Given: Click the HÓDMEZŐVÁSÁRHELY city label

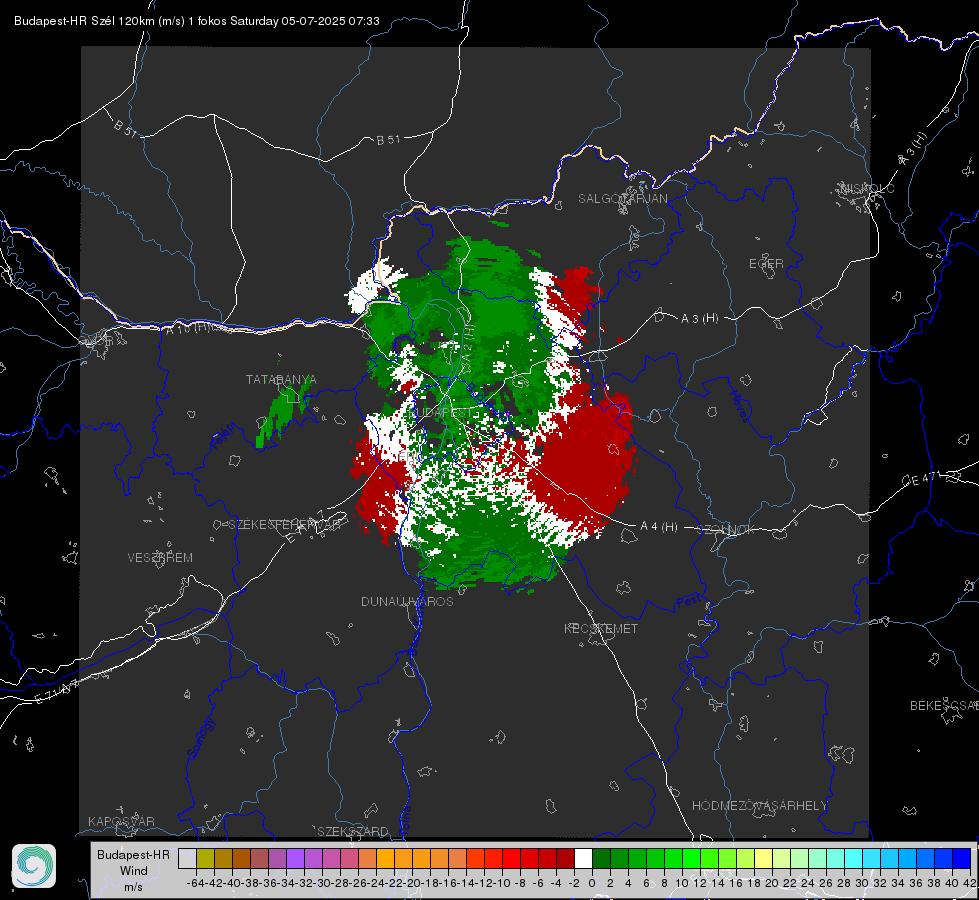Looking at the screenshot, I should [x=759, y=806].
